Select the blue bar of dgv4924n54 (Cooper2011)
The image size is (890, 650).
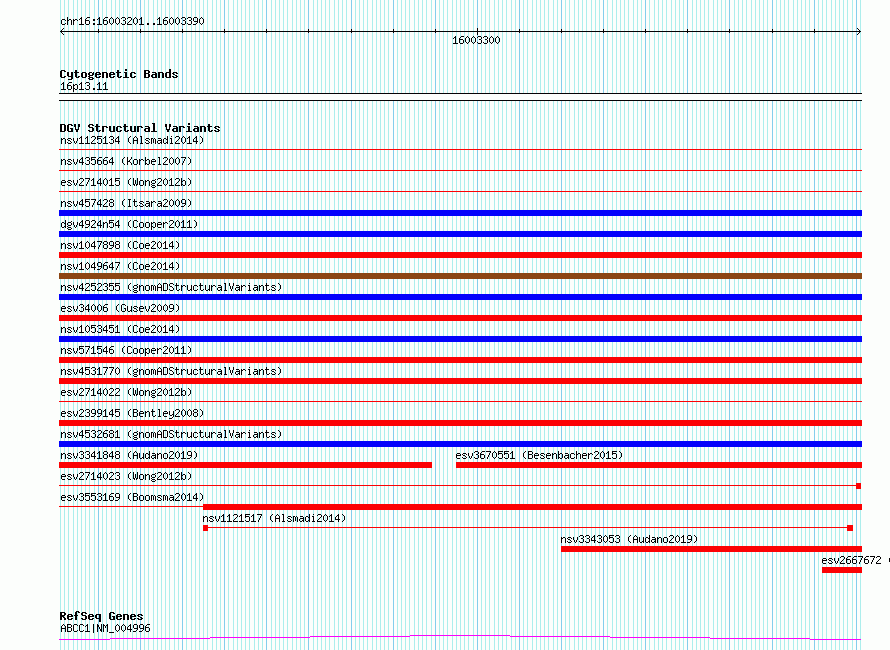(x=460, y=234)
